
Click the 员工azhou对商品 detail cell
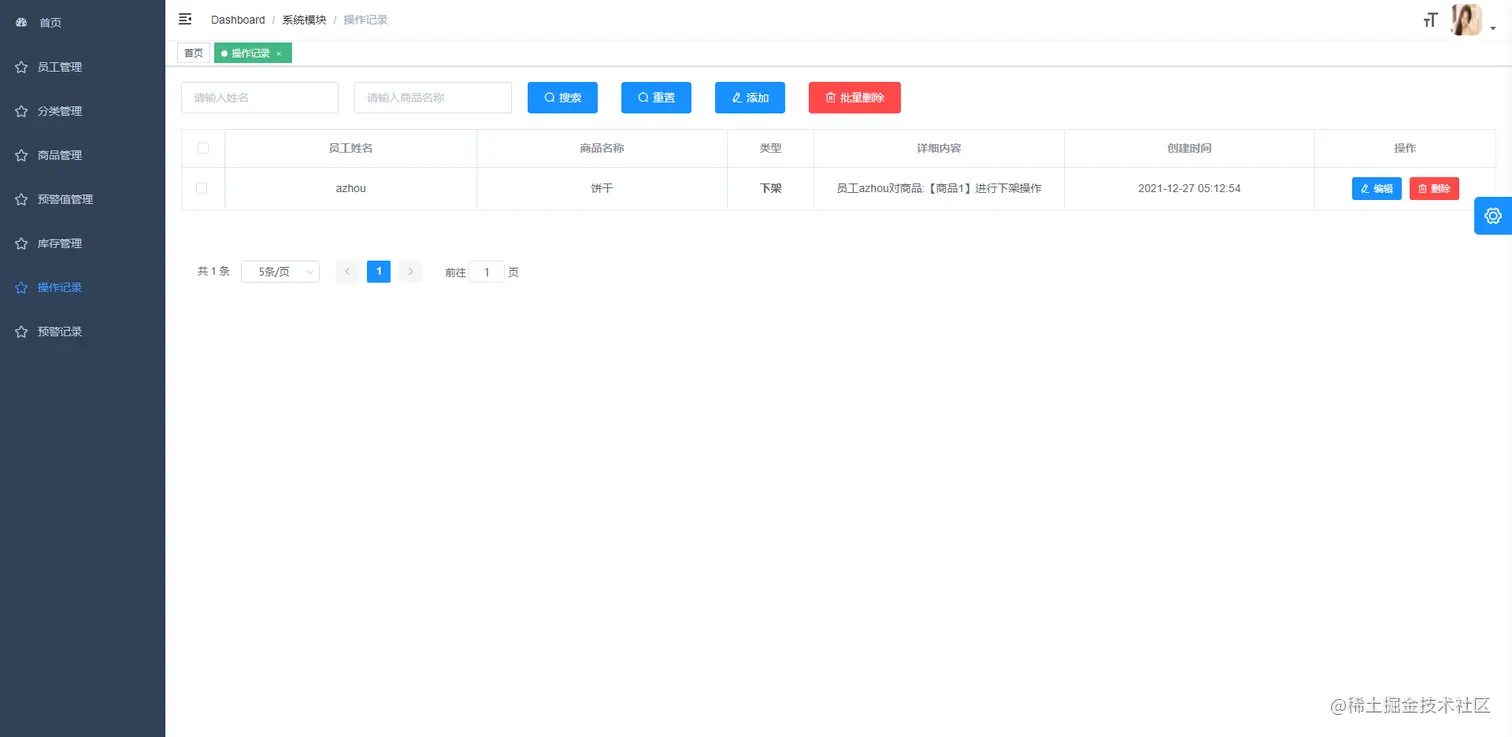[939, 188]
